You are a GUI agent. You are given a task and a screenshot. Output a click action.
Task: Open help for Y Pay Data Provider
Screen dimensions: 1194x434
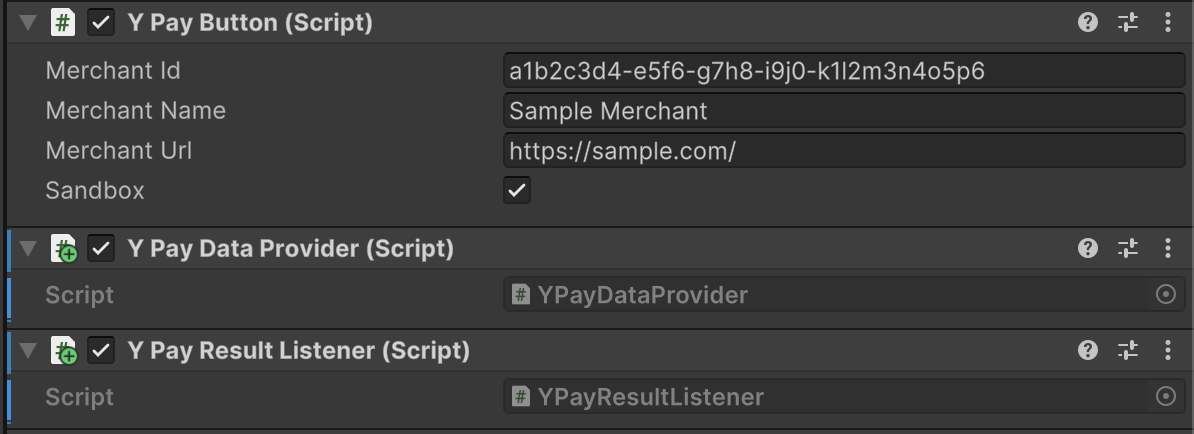pos(1088,249)
